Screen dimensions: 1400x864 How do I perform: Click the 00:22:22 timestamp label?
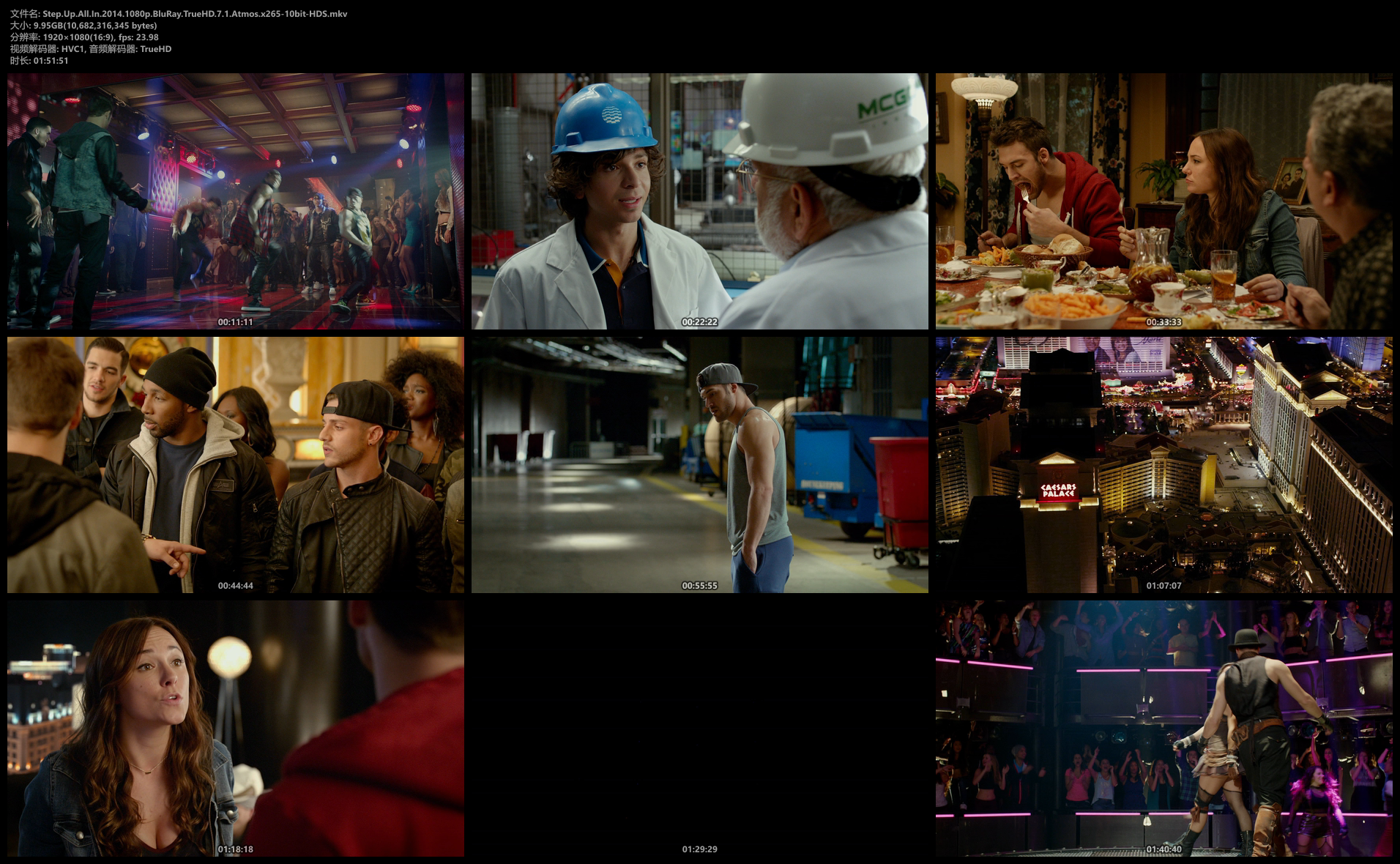pos(700,322)
